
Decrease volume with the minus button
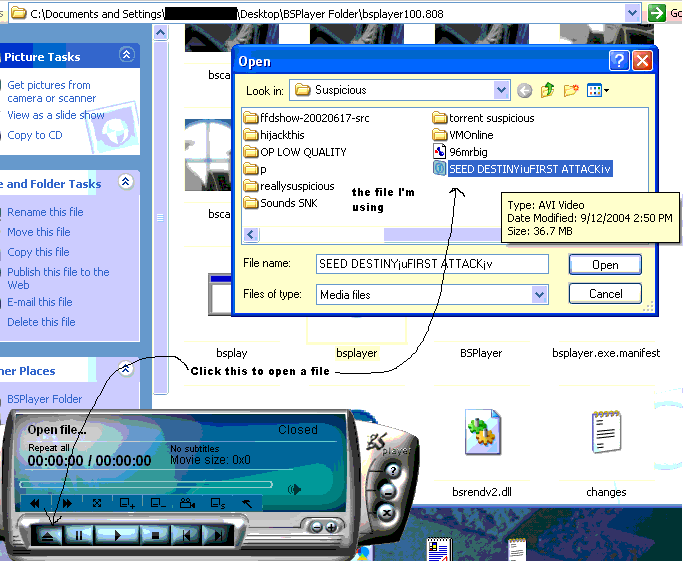pyautogui.click(x=317, y=527)
